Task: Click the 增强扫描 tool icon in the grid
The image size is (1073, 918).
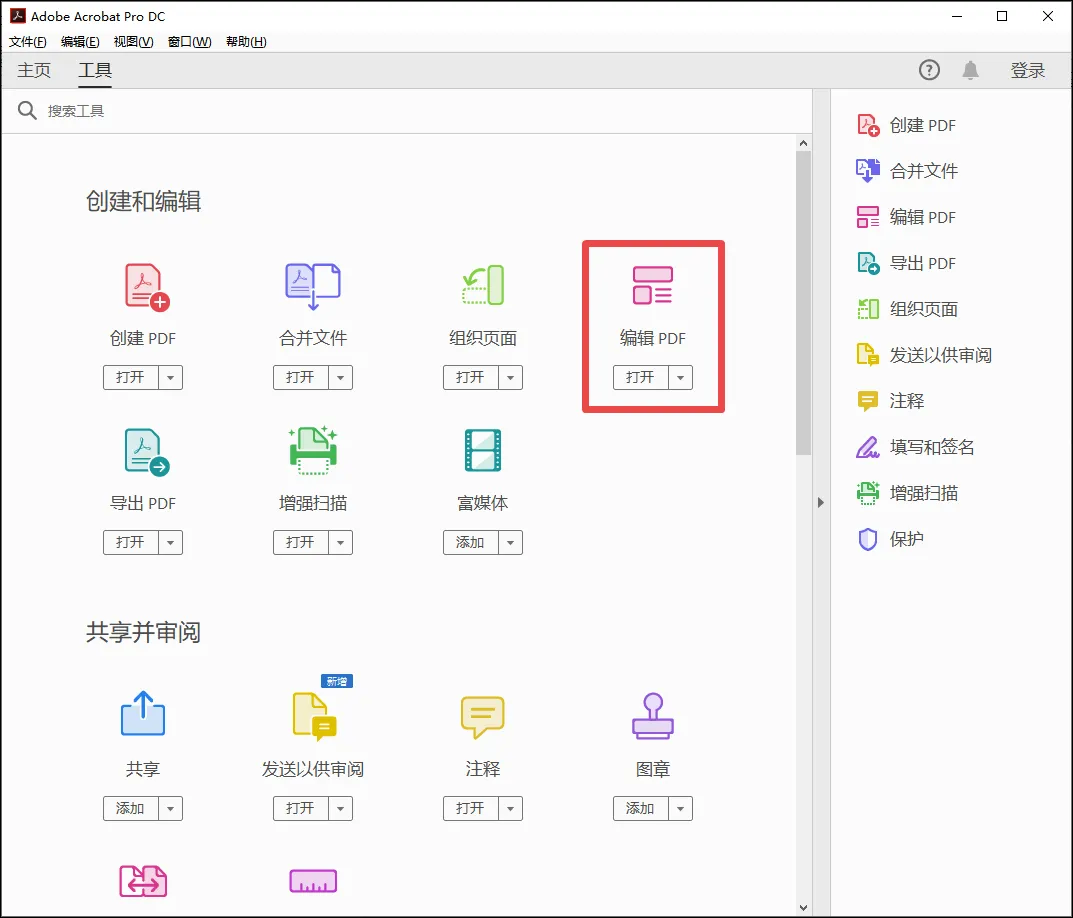Action: click(313, 450)
